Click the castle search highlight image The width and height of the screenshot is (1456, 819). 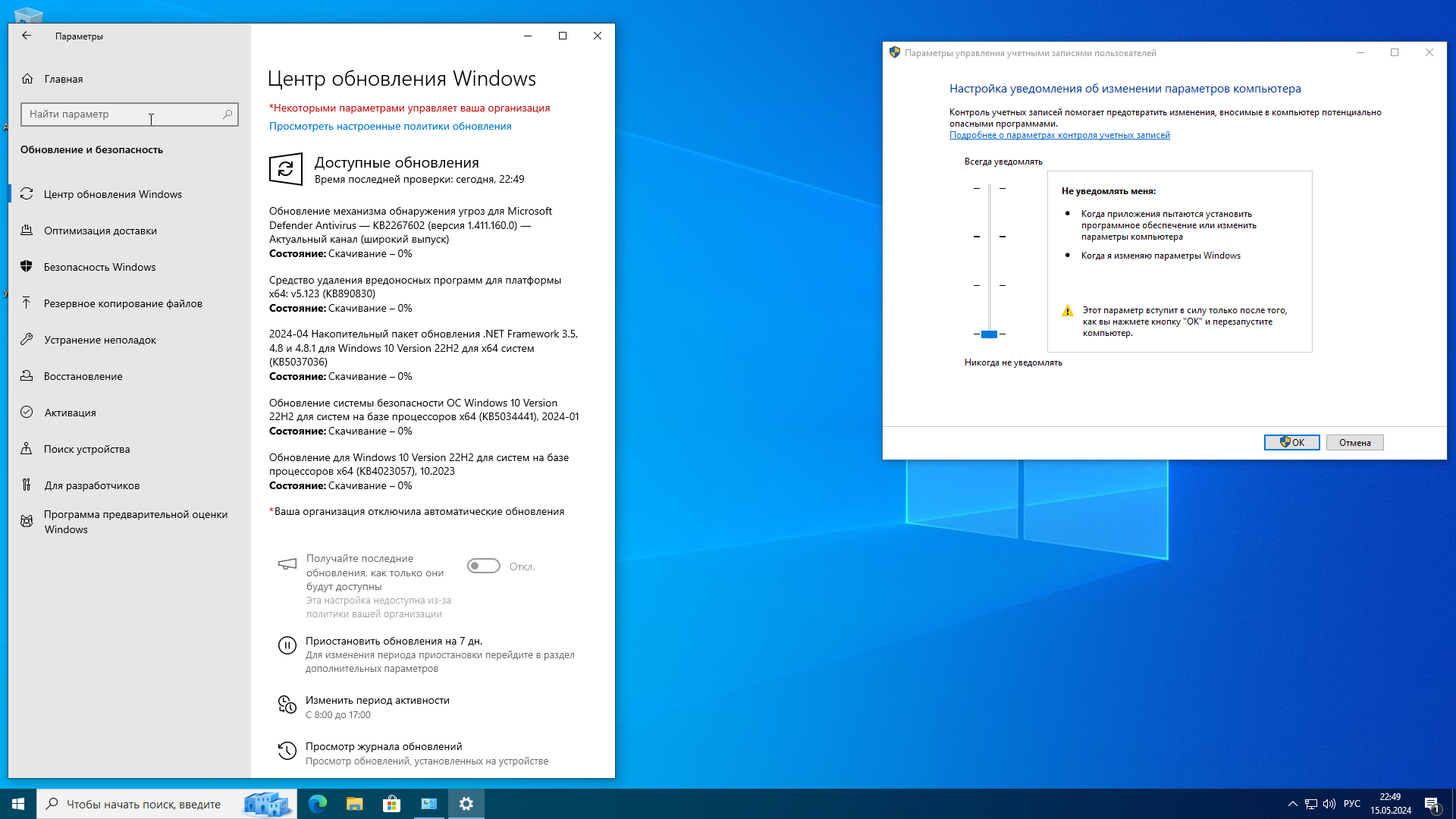(x=268, y=804)
